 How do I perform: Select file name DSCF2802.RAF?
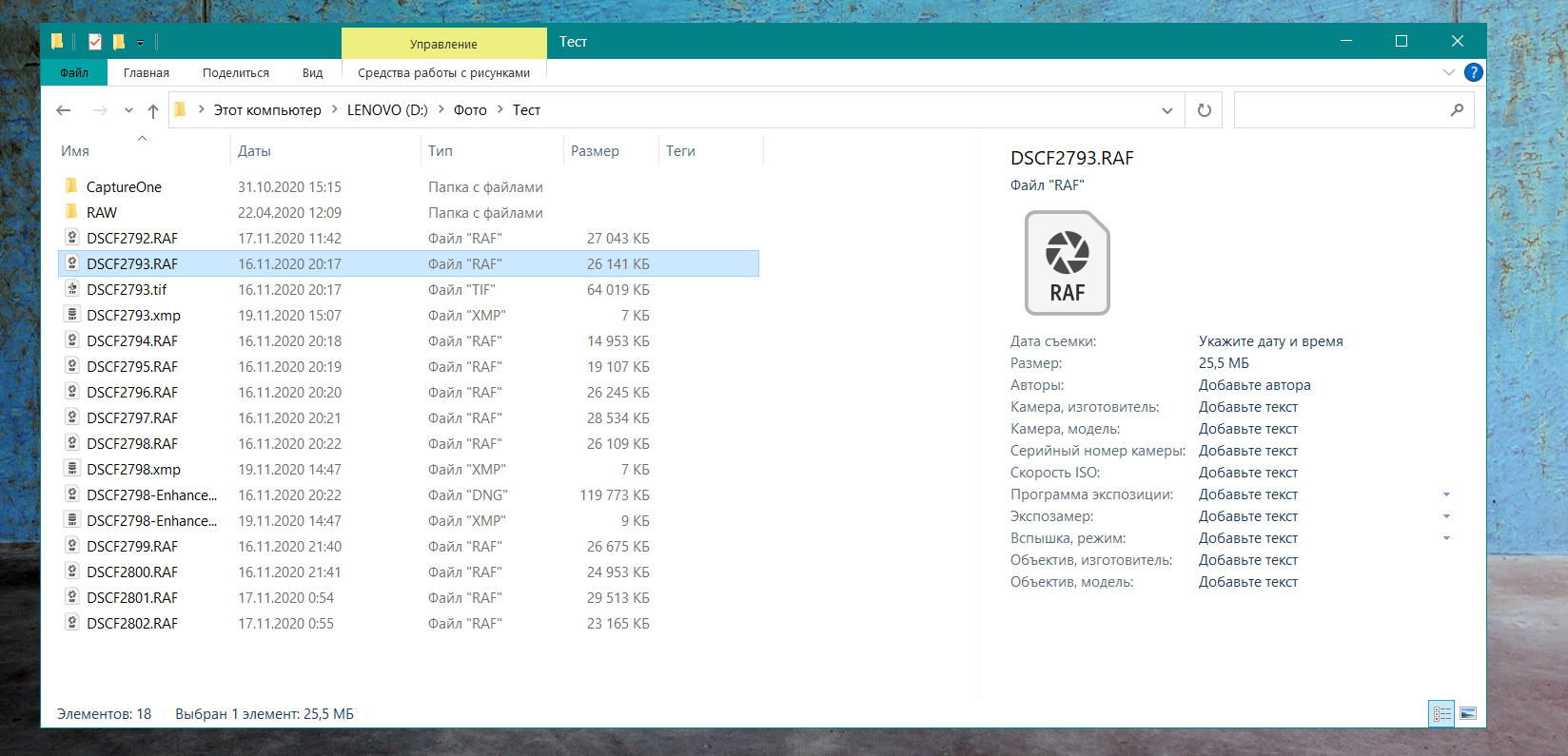[132, 623]
